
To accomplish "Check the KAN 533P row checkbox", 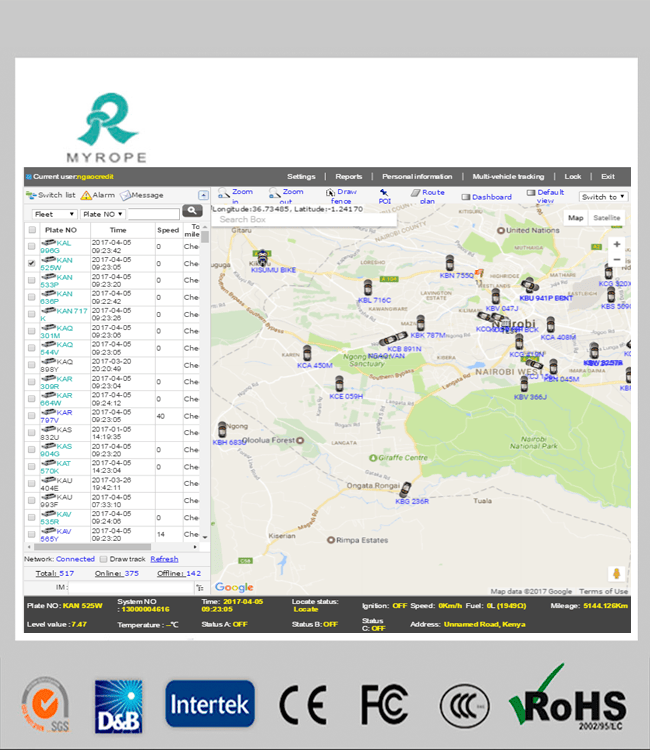I will [32, 280].
